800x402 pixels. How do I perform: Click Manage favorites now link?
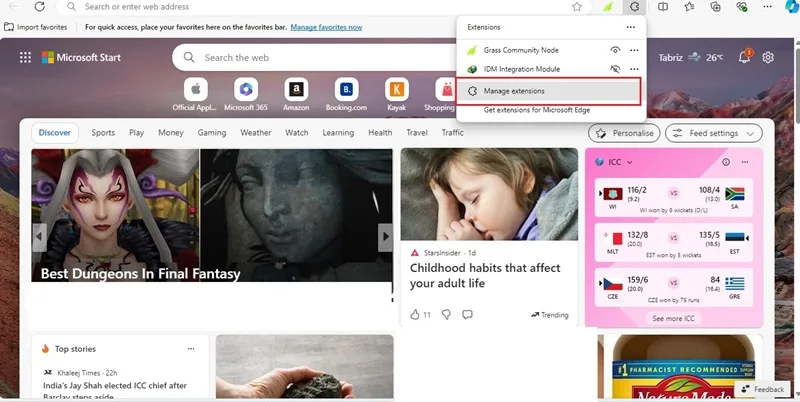326,27
